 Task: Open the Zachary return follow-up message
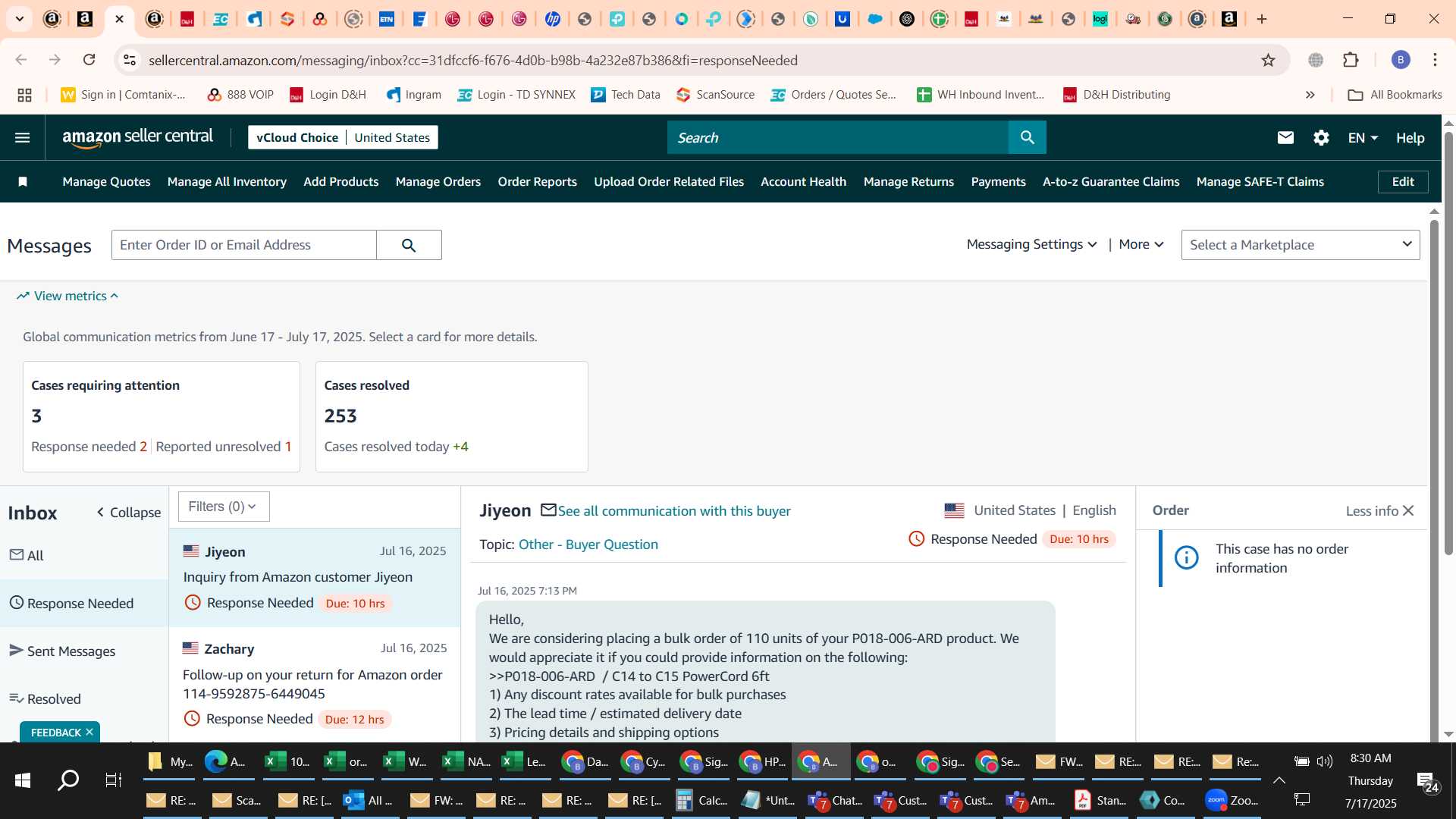pos(314,683)
